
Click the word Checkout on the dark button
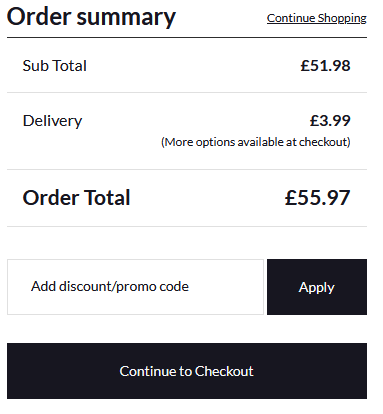[x=224, y=371]
